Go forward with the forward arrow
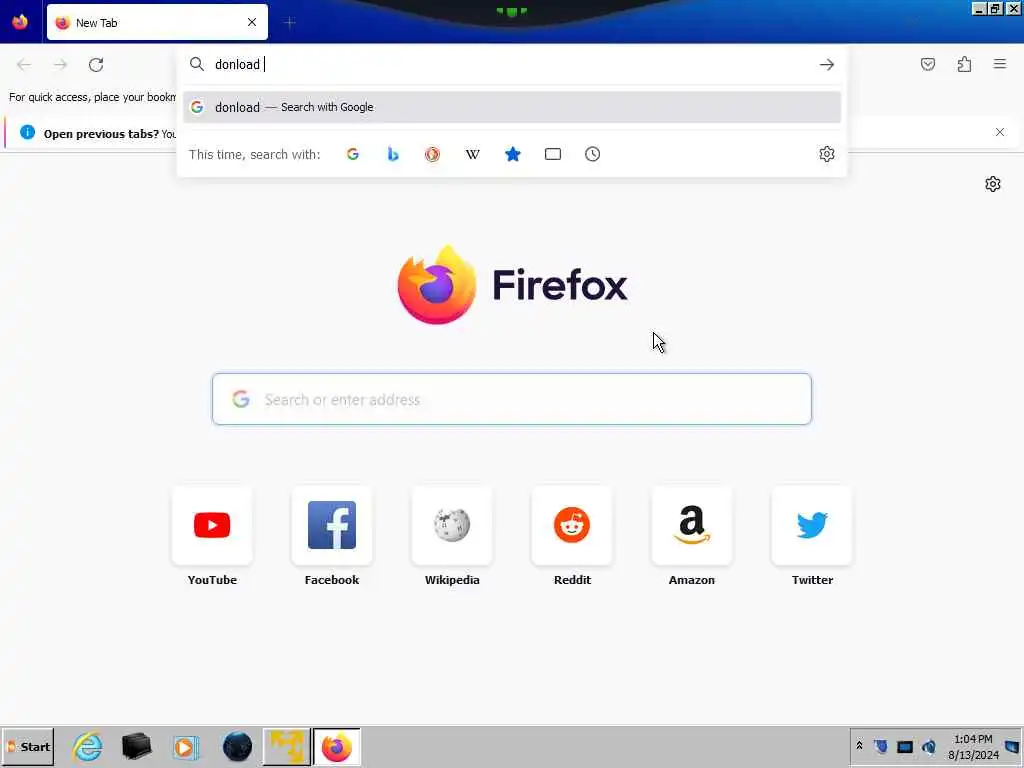This screenshot has width=1024, height=768. click(60, 64)
